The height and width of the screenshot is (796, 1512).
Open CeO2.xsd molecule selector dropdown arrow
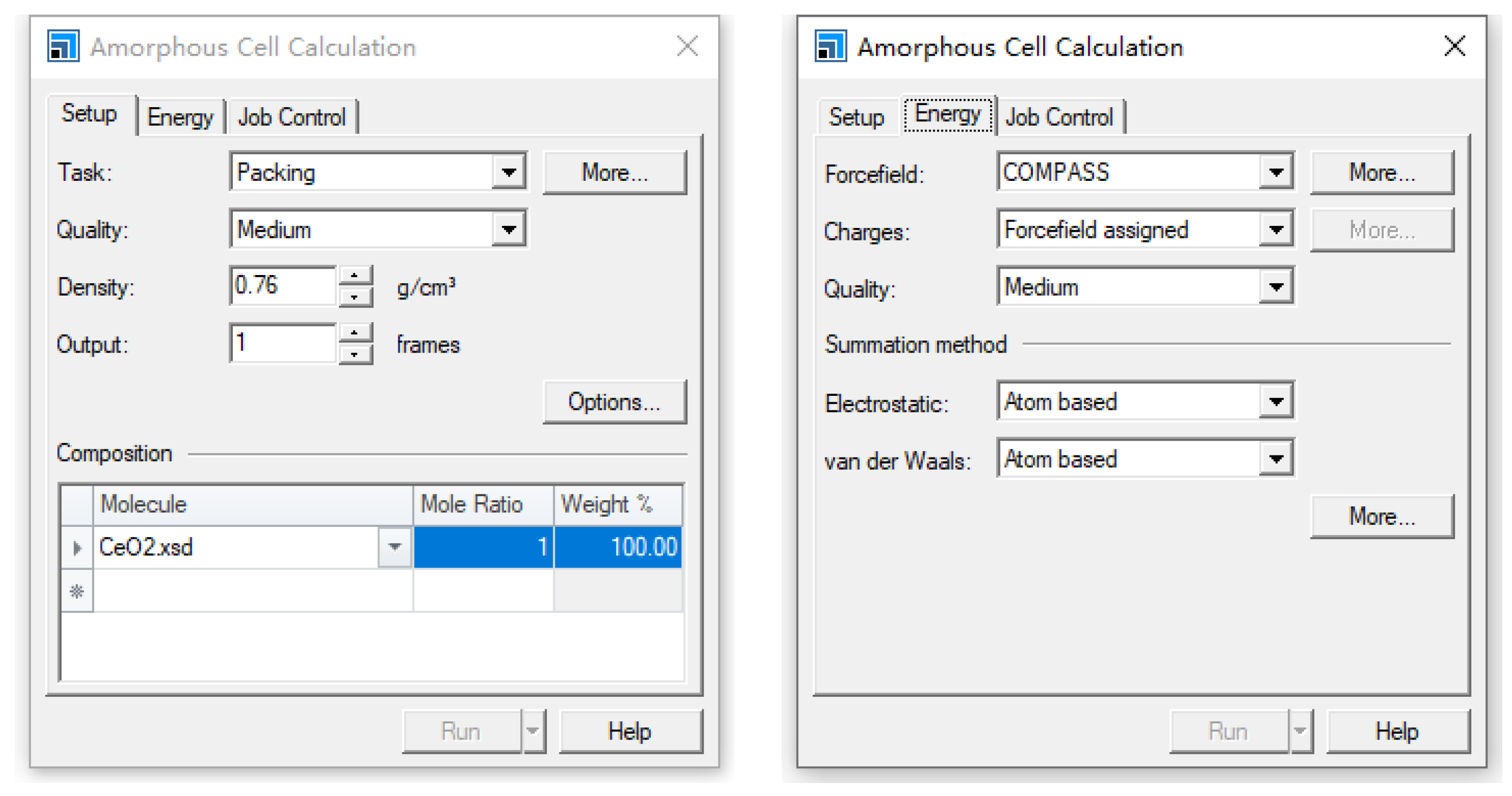395,546
